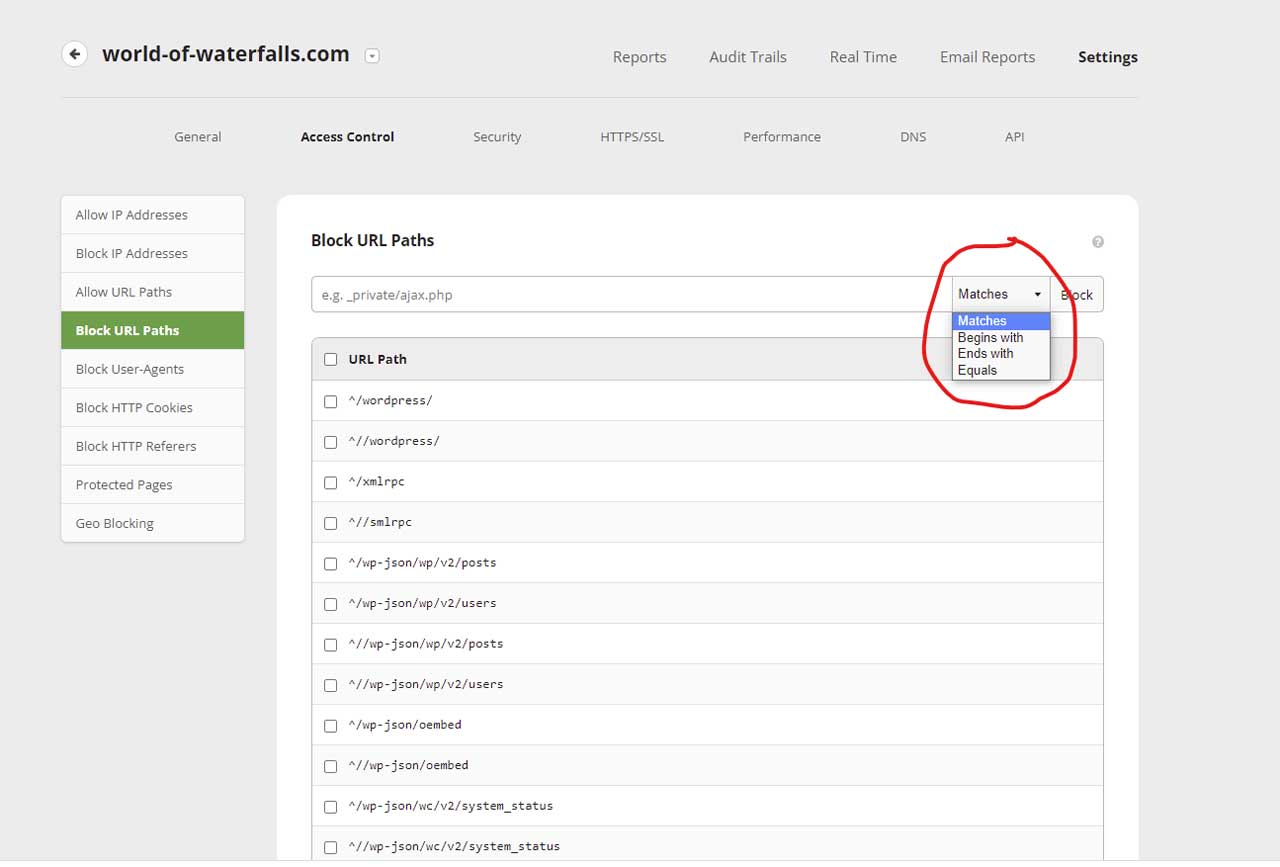Check the ^/wp-json/oembed row checkbox
This screenshot has width=1280, height=867.
331,725
